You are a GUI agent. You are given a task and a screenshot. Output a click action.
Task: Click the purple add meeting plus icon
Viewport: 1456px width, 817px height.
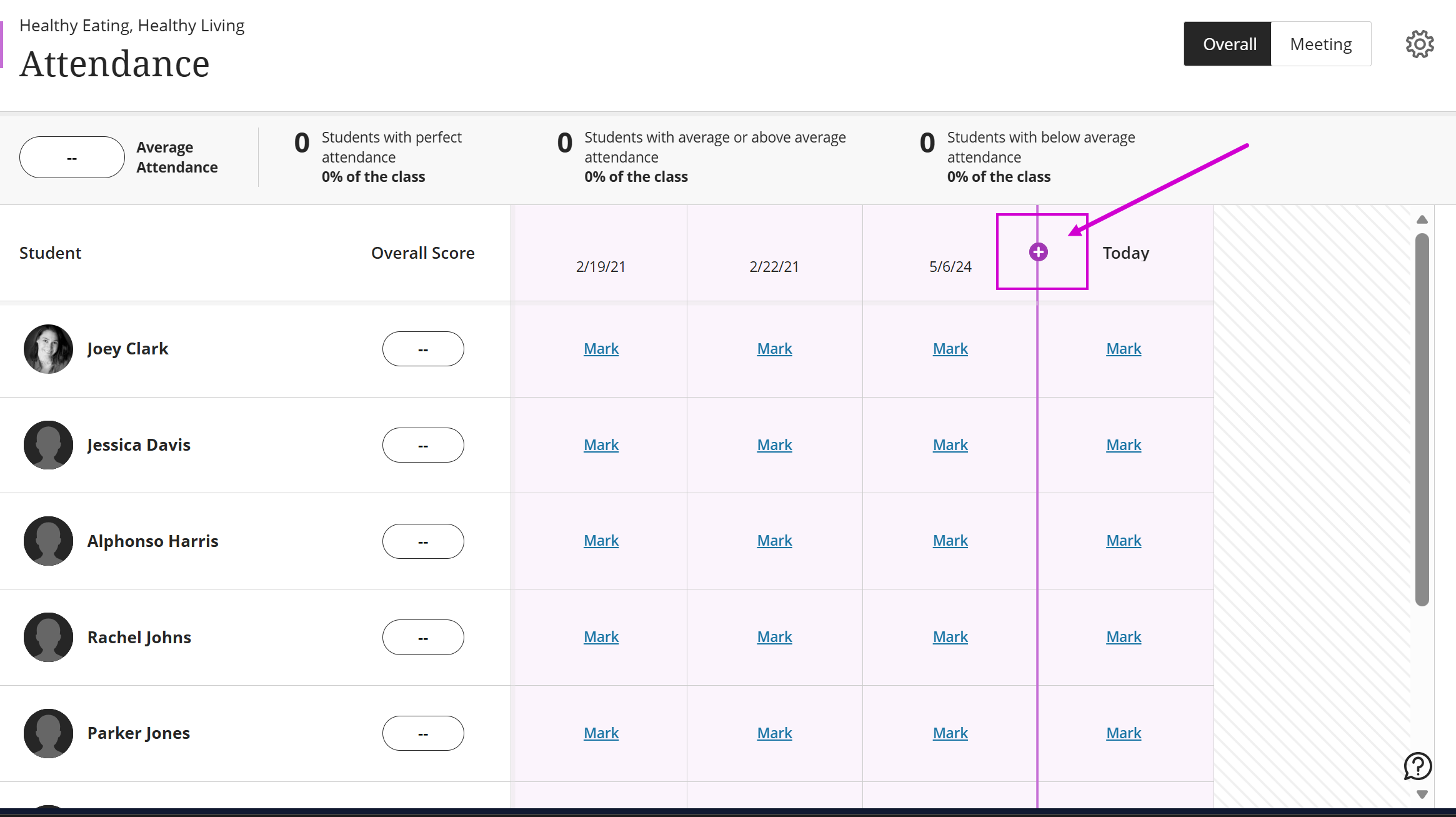(x=1039, y=252)
